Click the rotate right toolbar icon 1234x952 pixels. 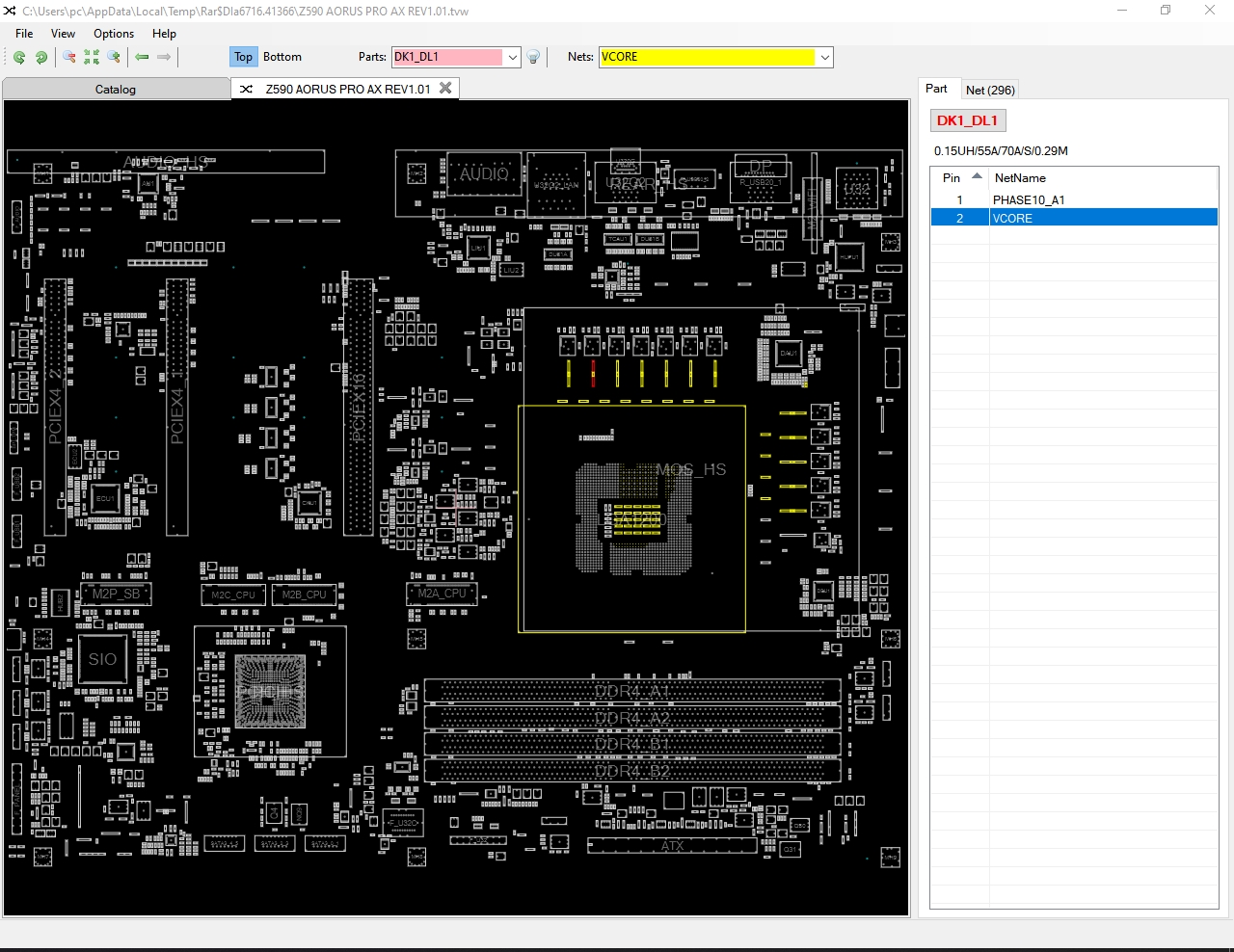[x=41, y=58]
